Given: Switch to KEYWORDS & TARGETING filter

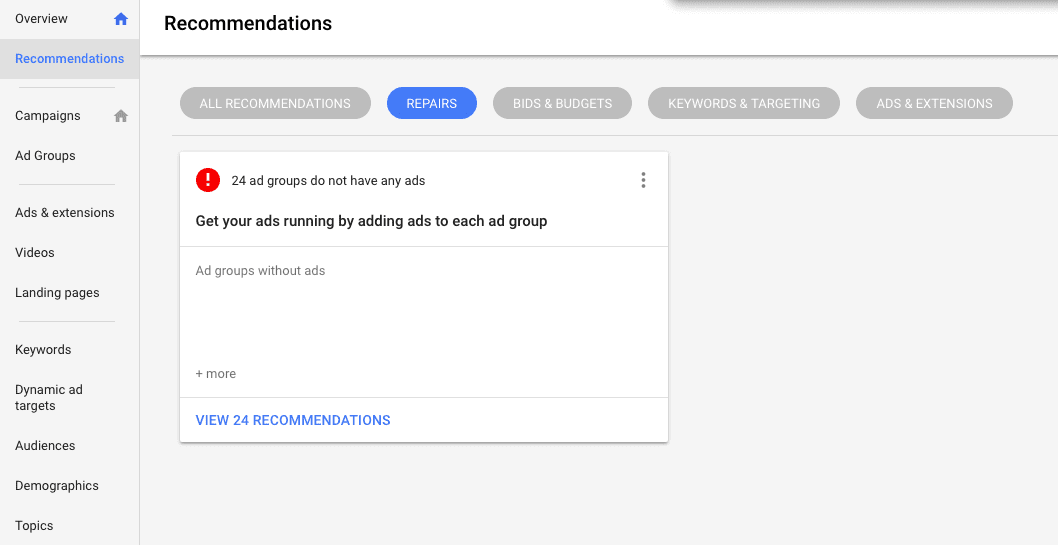Looking at the screenshot, I should (744, 103).
